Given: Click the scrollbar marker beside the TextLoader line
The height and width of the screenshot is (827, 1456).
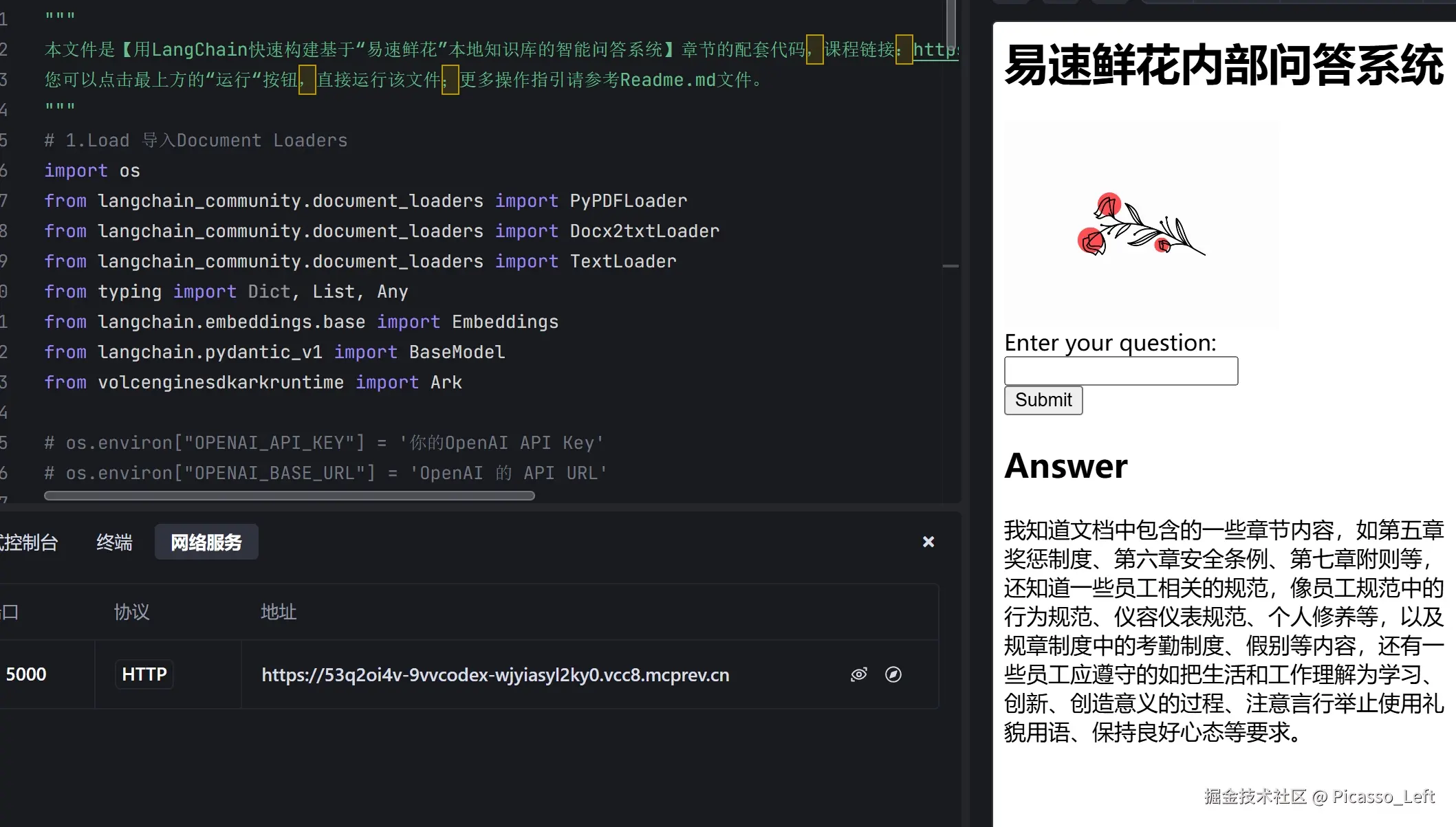Looking at the screenshot, I should (x=950, y=266).
